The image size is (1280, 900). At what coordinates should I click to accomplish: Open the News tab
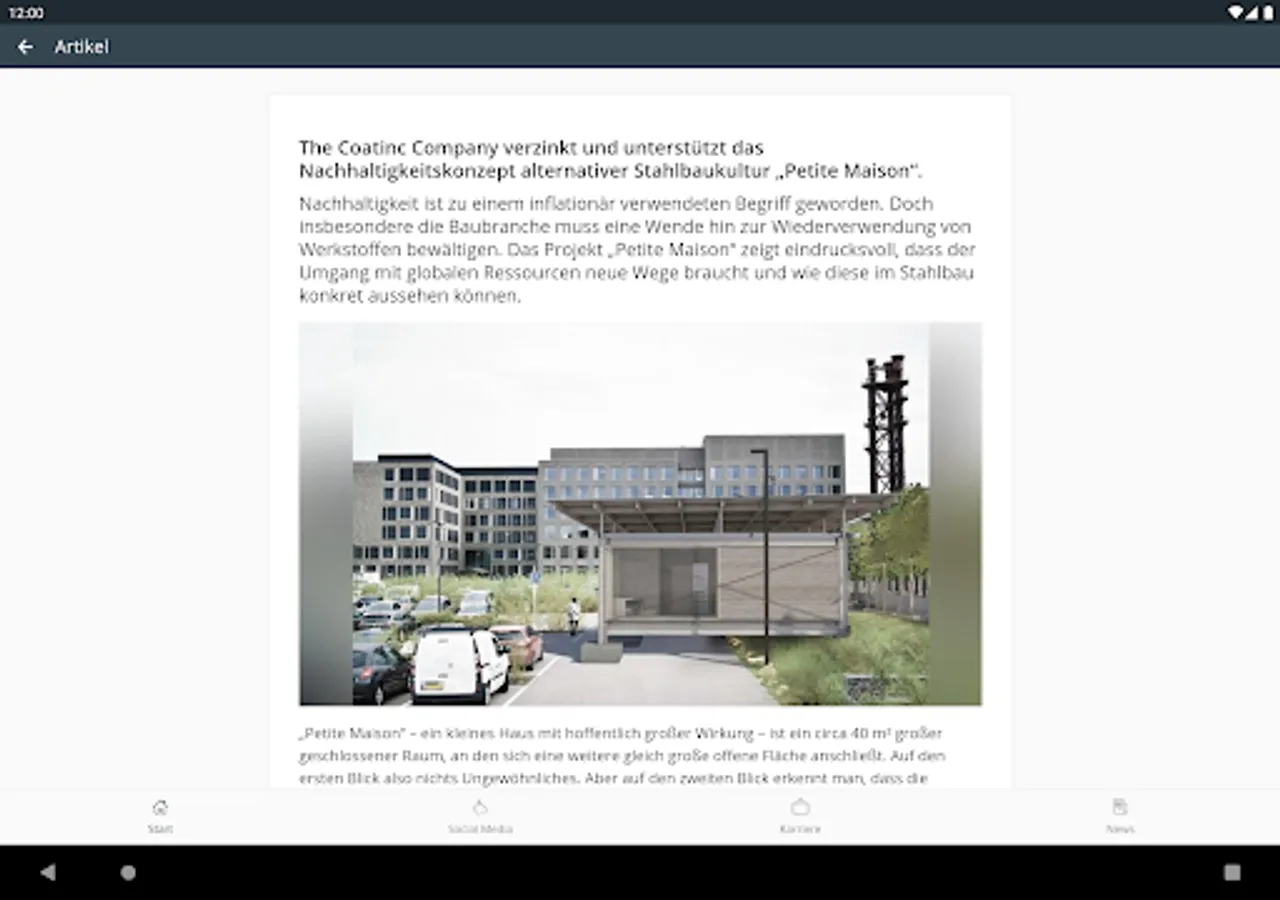(x=1120, y=816)
